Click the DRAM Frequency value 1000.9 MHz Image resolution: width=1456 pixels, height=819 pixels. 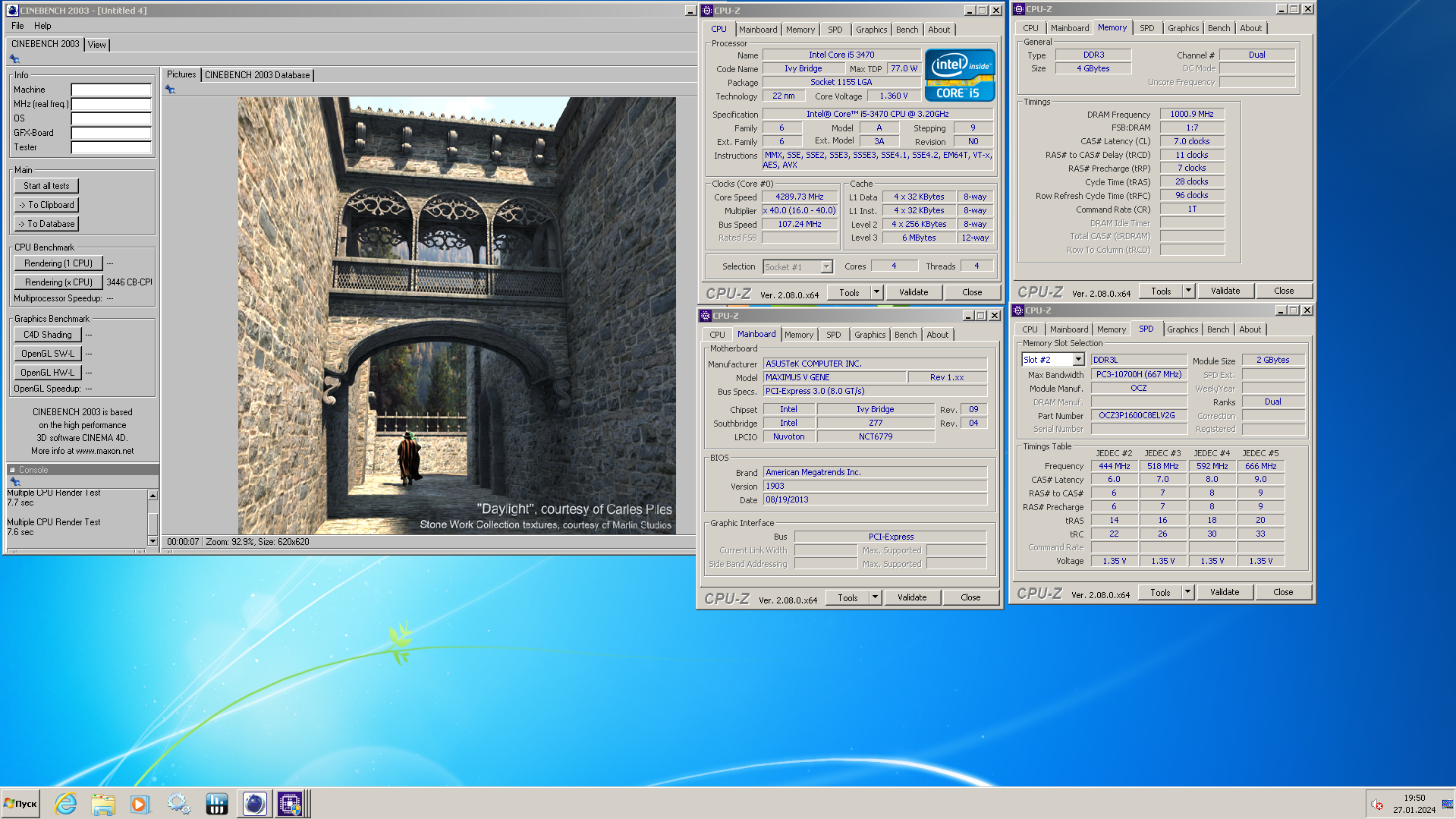click(x=1191, y=114)
